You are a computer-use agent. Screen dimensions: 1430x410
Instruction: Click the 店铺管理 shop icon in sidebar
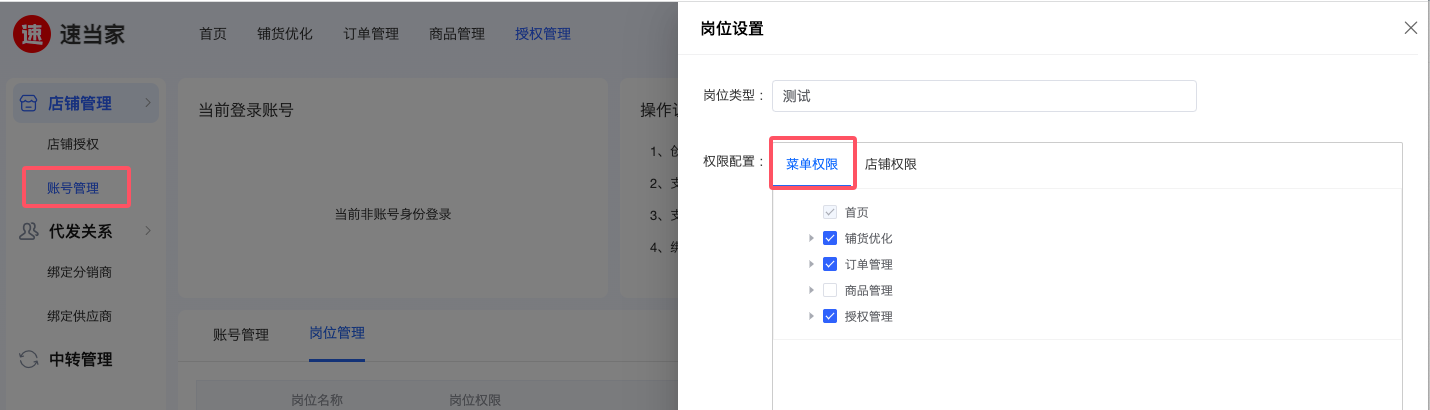point(29,103)
